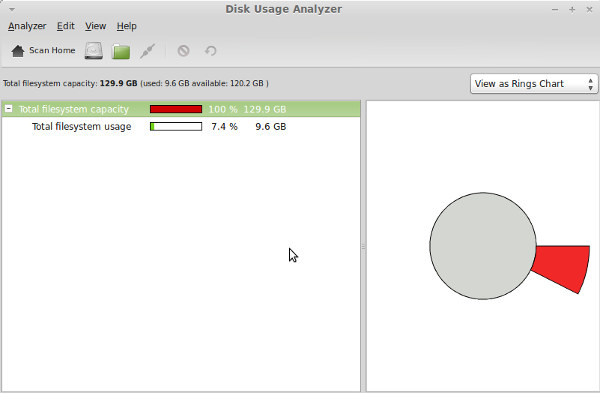Open the window menu arrow in the title bar
The image size is (600, 393).
12,9
